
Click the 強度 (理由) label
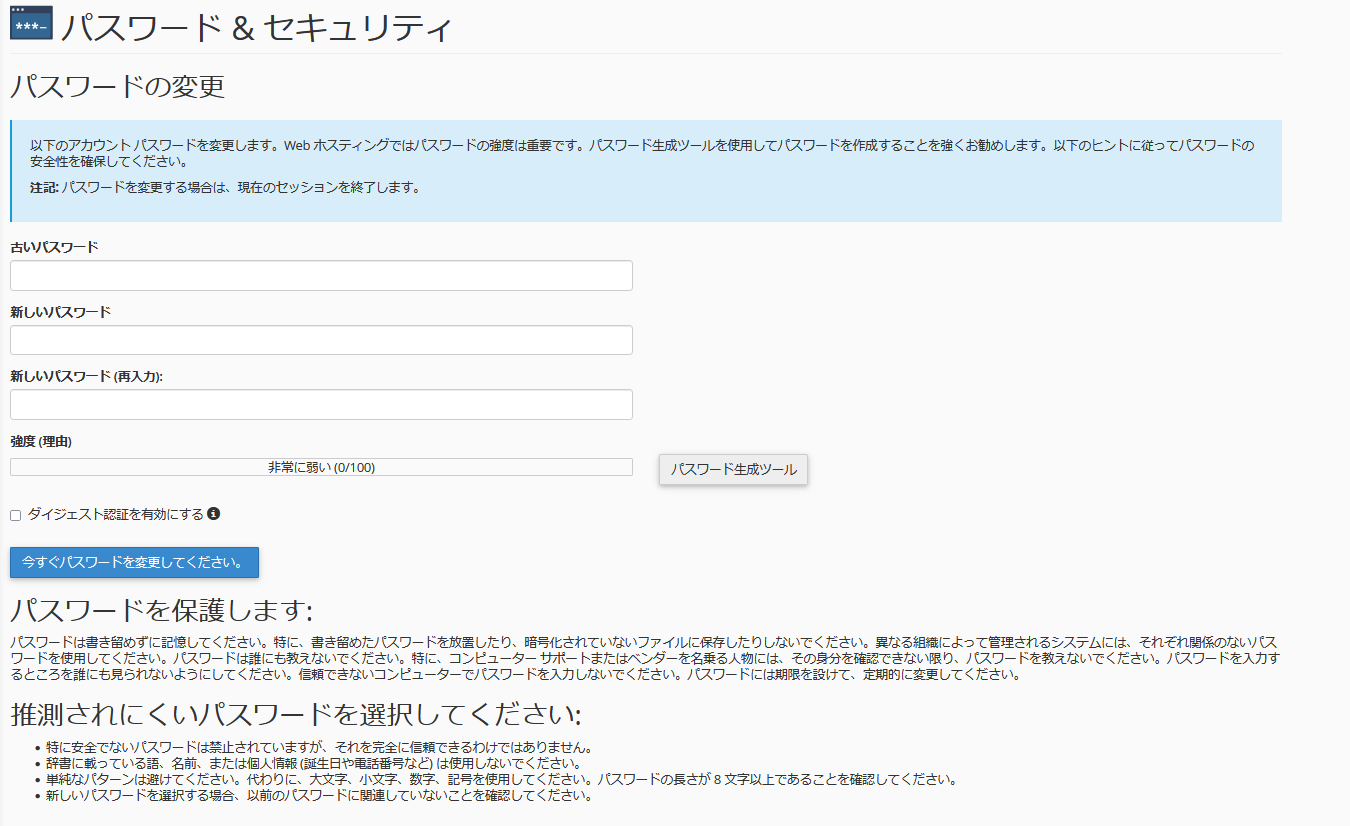(41, 441)
